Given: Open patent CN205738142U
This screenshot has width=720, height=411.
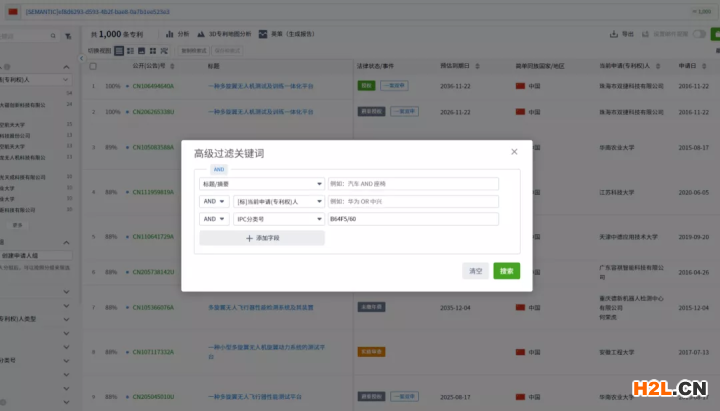Looking at the screenshot, I should pyautogui.click(x=153, y=272).
